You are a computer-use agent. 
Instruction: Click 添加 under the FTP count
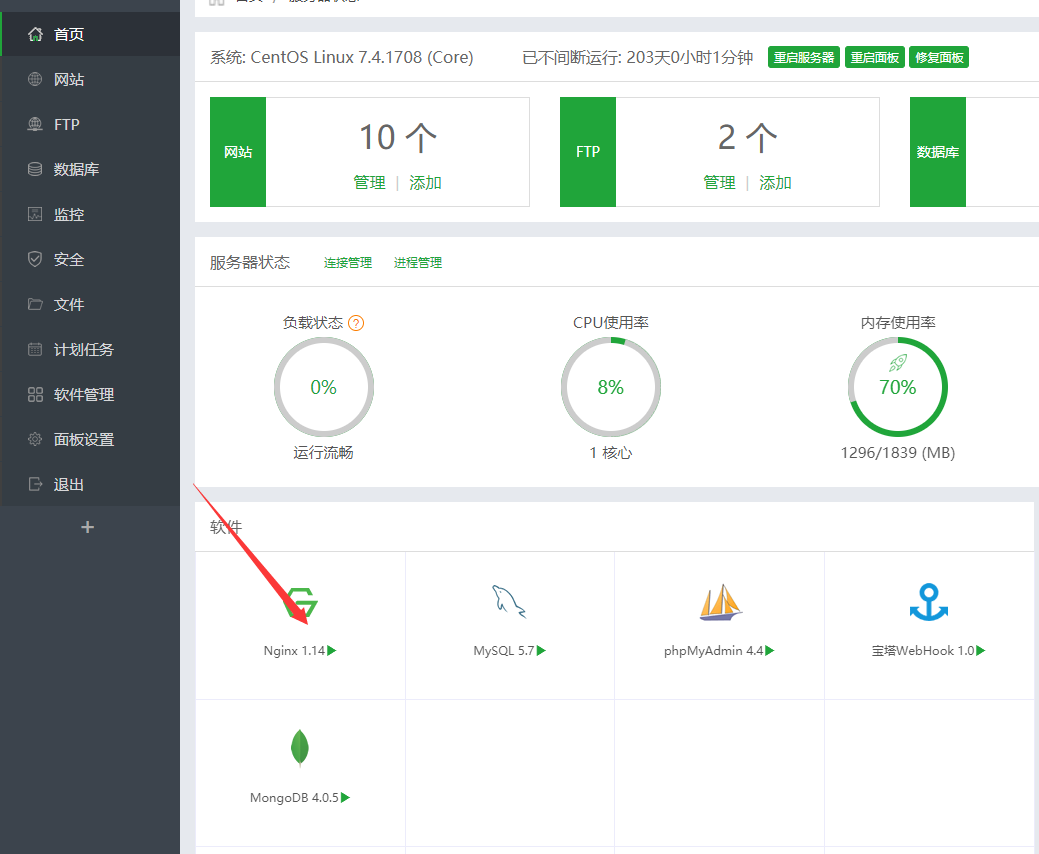click(775, 183)
